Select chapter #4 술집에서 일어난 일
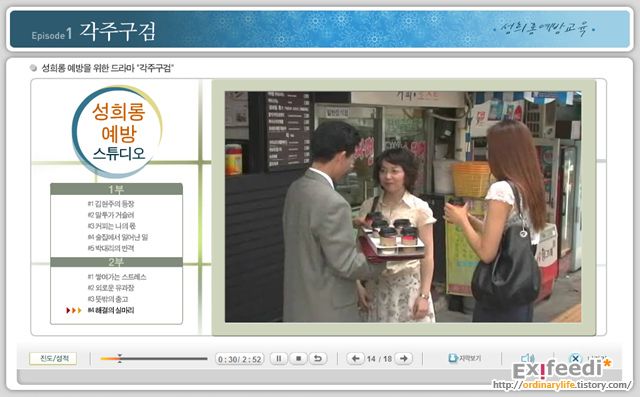 [118, 237]
